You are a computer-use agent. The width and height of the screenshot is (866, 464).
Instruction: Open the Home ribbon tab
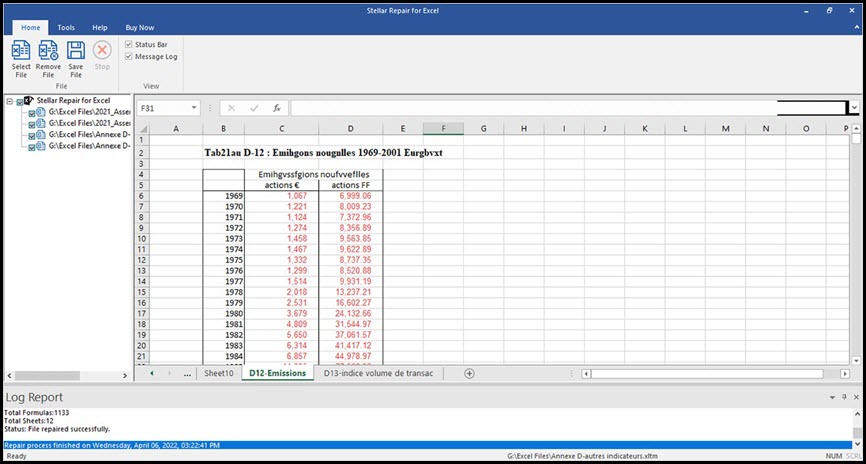[x=30, y=28]
